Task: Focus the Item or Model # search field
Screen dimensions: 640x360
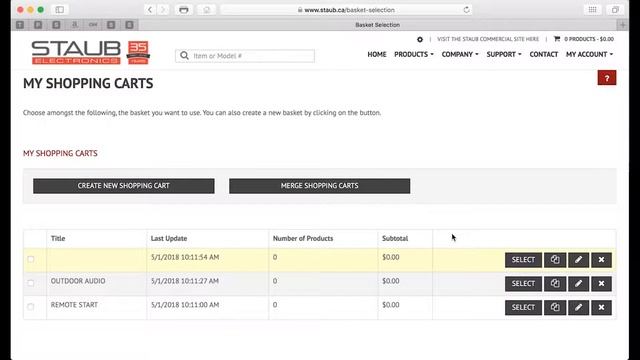Action: click(x=245, y=56)
